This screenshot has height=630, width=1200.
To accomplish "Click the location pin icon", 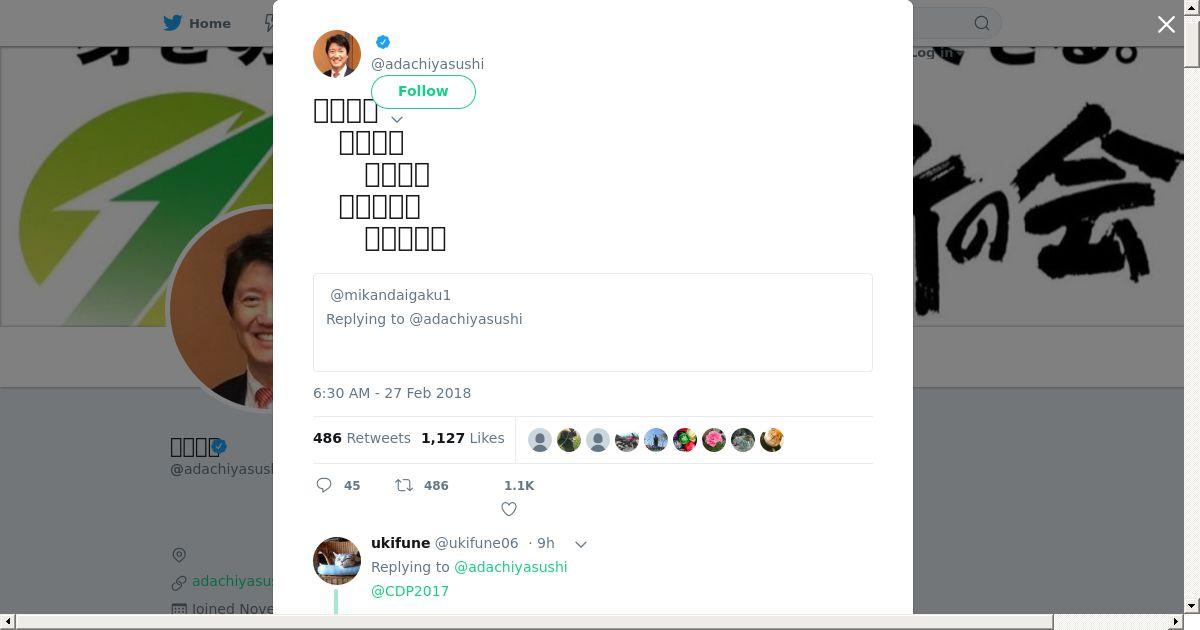I will pyautogui.click(x=179, y=555).
